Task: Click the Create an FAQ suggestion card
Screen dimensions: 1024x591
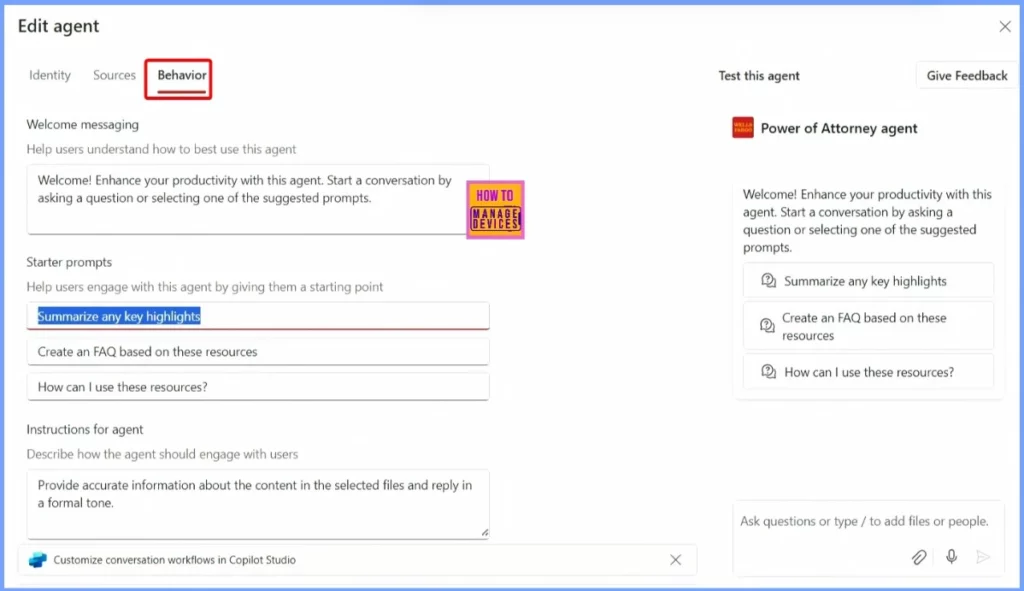Action: (x=868, y=326)
